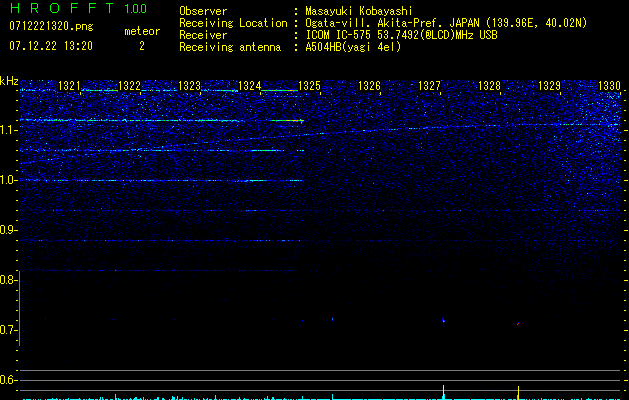Viewport: 629px width, 400px height.
Task: Click the date stamp 07.12.22 13:20
Action: click(51, 46)
